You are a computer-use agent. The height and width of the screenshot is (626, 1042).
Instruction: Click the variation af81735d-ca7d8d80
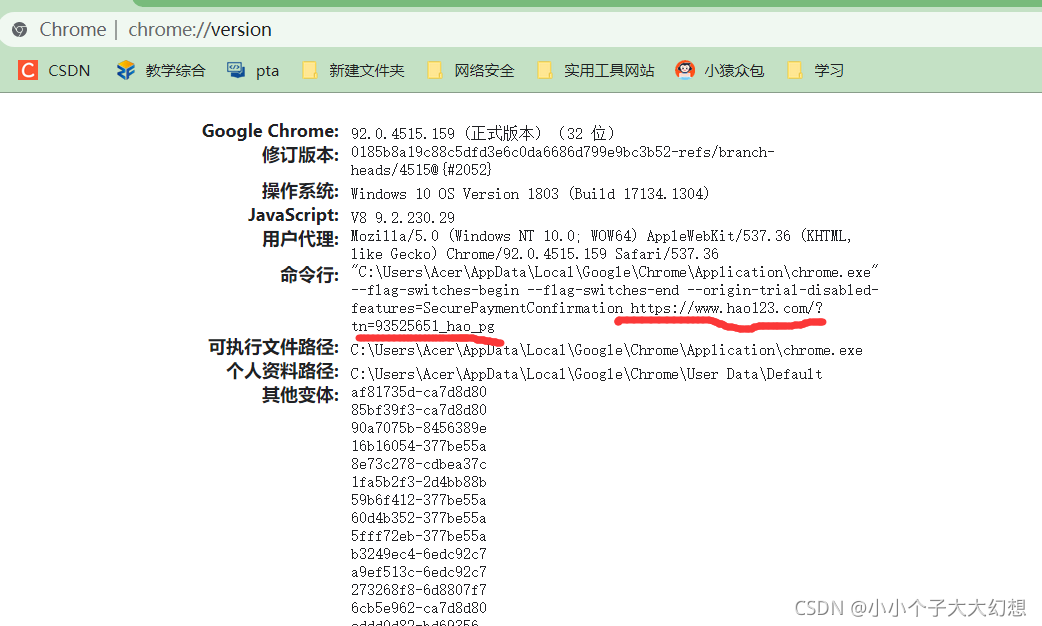click(x=419, y=392)
